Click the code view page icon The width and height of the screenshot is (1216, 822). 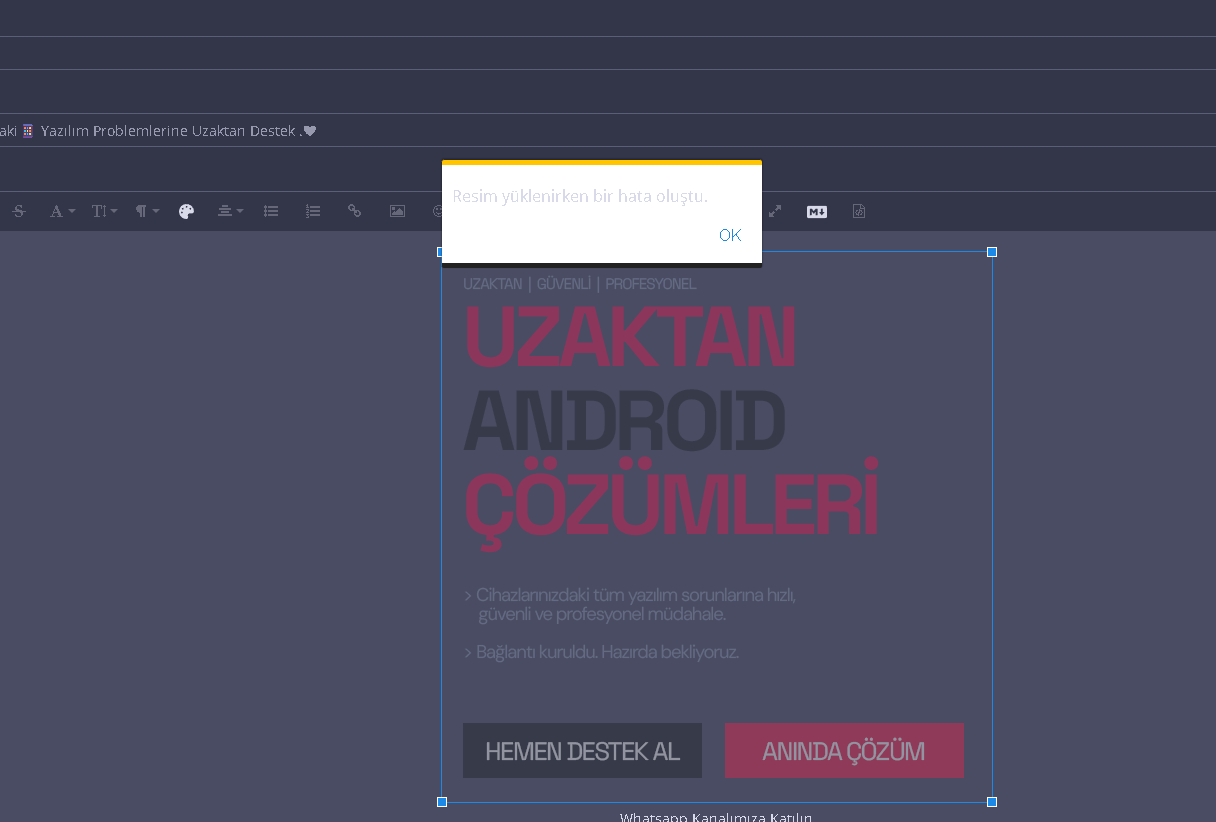859,211
